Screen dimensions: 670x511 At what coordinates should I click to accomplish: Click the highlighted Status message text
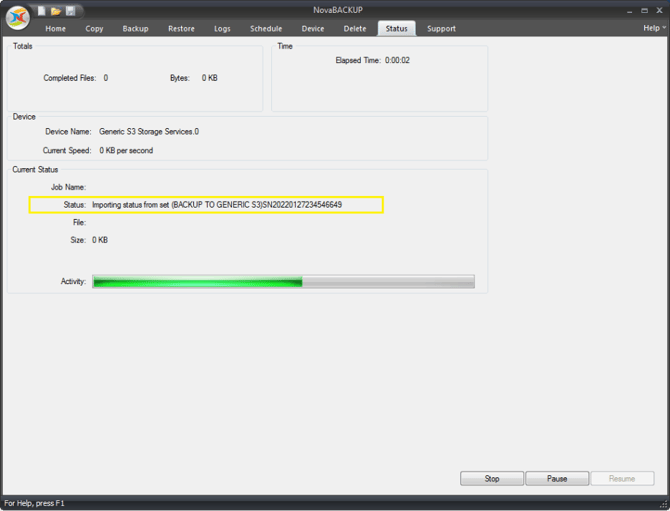click(217, 205)
